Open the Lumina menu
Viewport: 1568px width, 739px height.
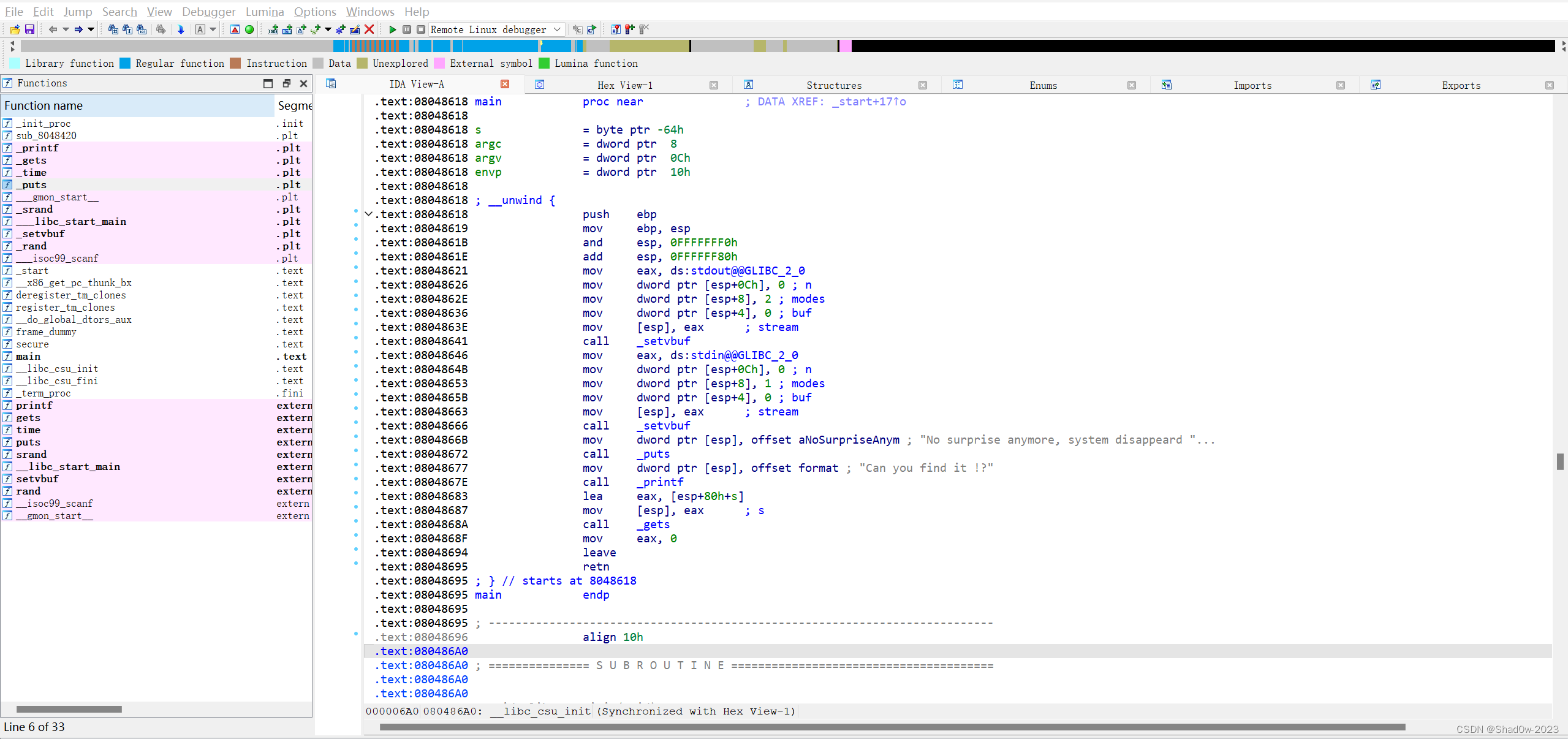tap(264, 10)
